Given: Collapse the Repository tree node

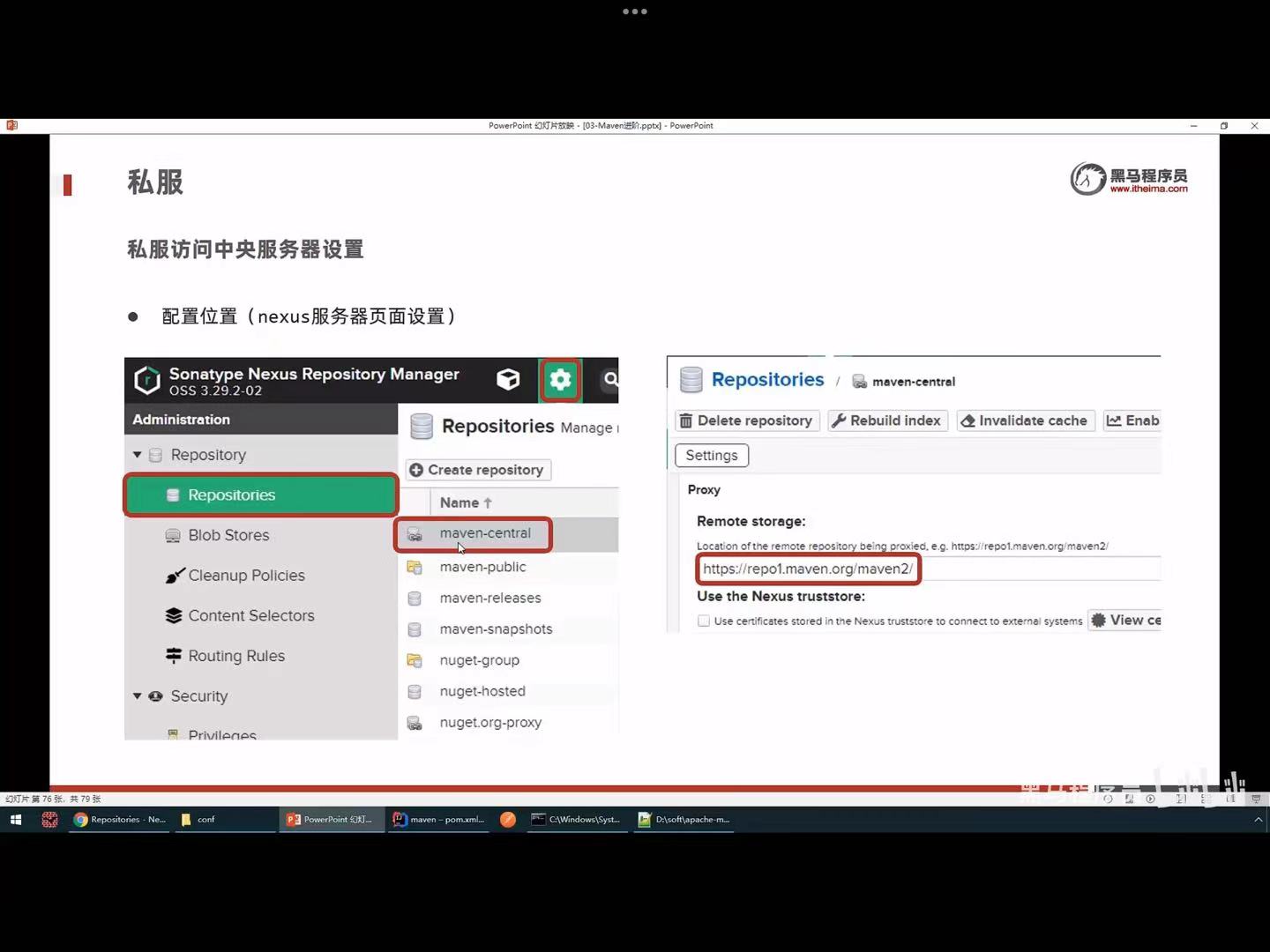Looking at the screenshot, I should [137, 455].
